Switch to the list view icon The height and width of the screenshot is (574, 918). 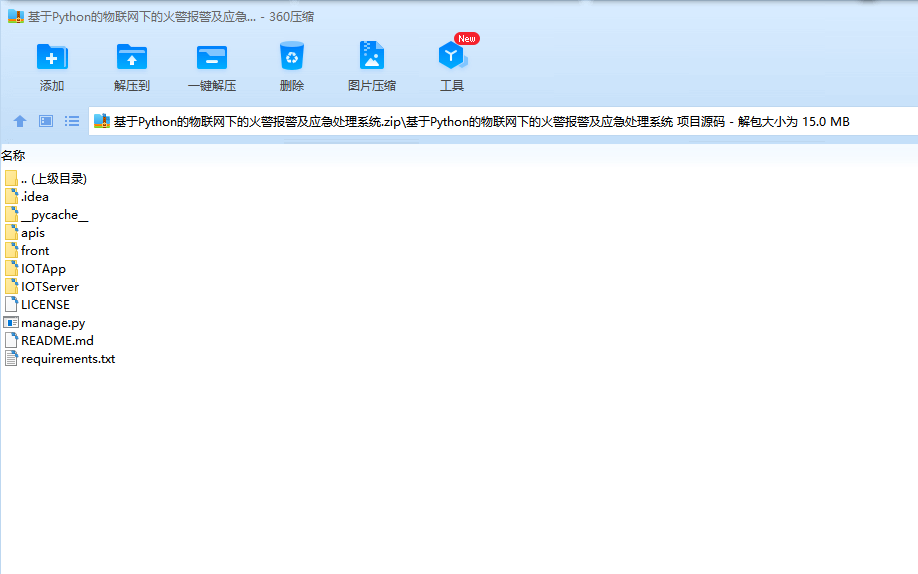(72, 121)
